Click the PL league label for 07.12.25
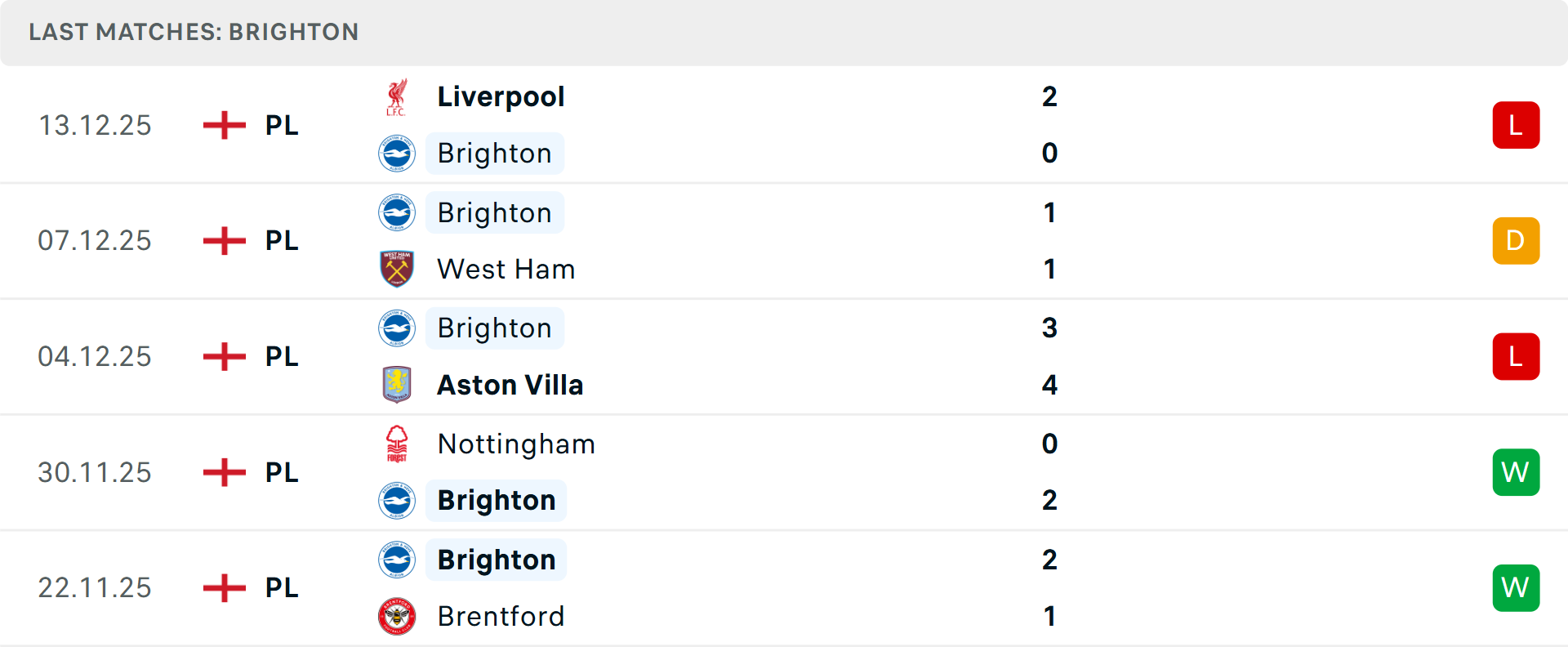Screen dimensions: 1568x647 pyautogui.click(x=282, y=241)
